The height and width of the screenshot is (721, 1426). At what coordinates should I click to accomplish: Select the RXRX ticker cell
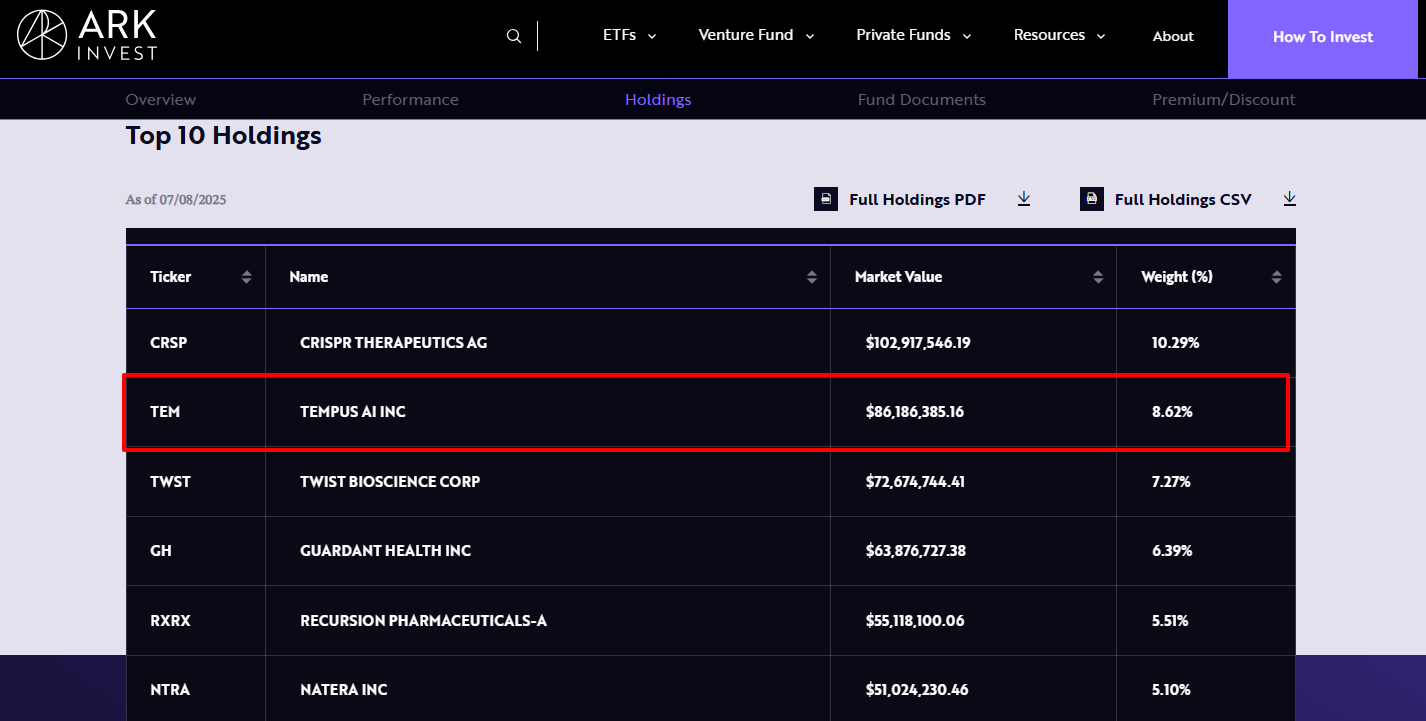pyautogui.click(x=170, y=621)
